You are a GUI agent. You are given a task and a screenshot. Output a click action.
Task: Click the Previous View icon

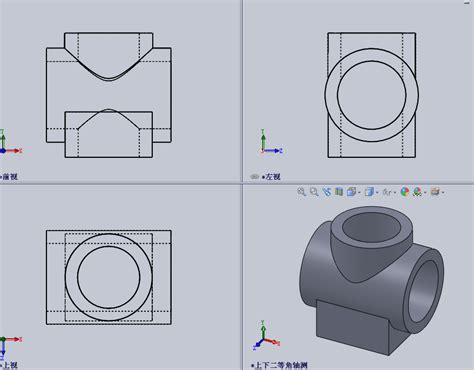point(327,192)
